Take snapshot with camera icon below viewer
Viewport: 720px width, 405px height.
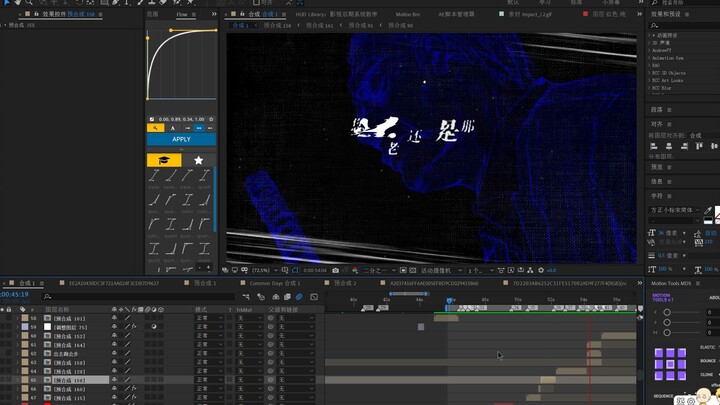click(336, 270)
